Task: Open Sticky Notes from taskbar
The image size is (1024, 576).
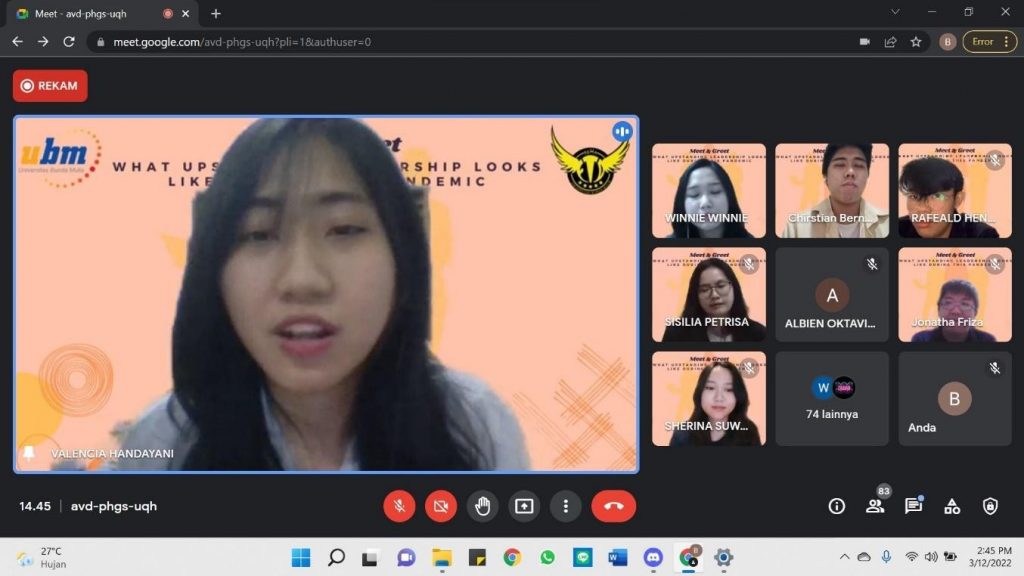Action: pos(477,558)
